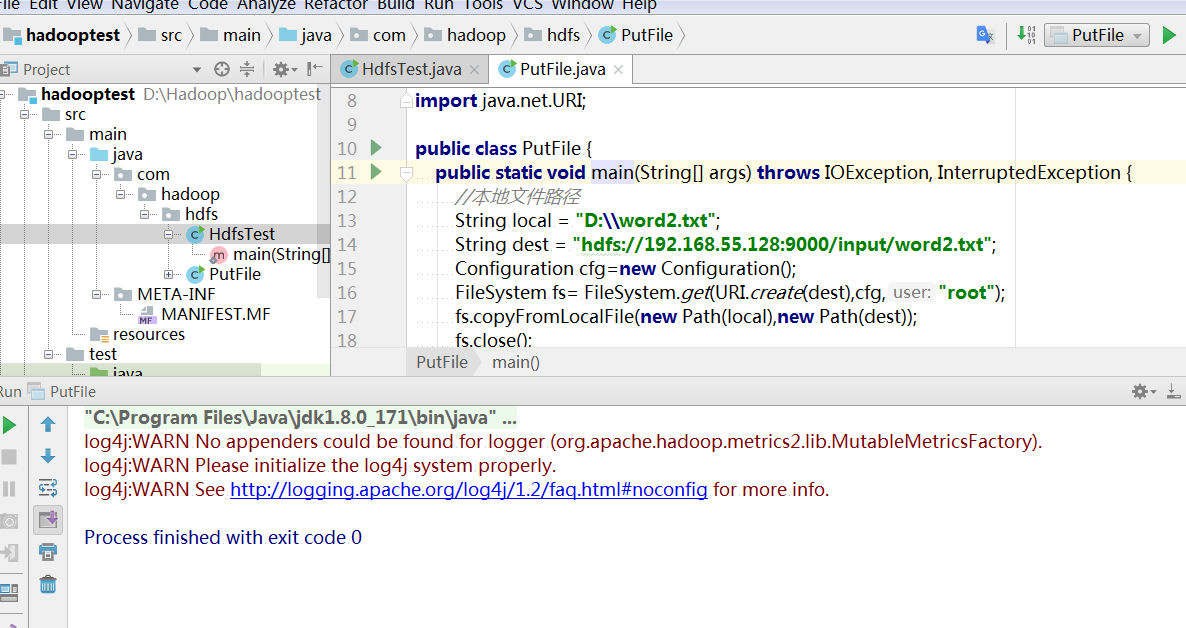The width and height of the screenshot is (1186, 628).
Task: Click Collapse All in the Project panel
Action: [x=247, y=69]
